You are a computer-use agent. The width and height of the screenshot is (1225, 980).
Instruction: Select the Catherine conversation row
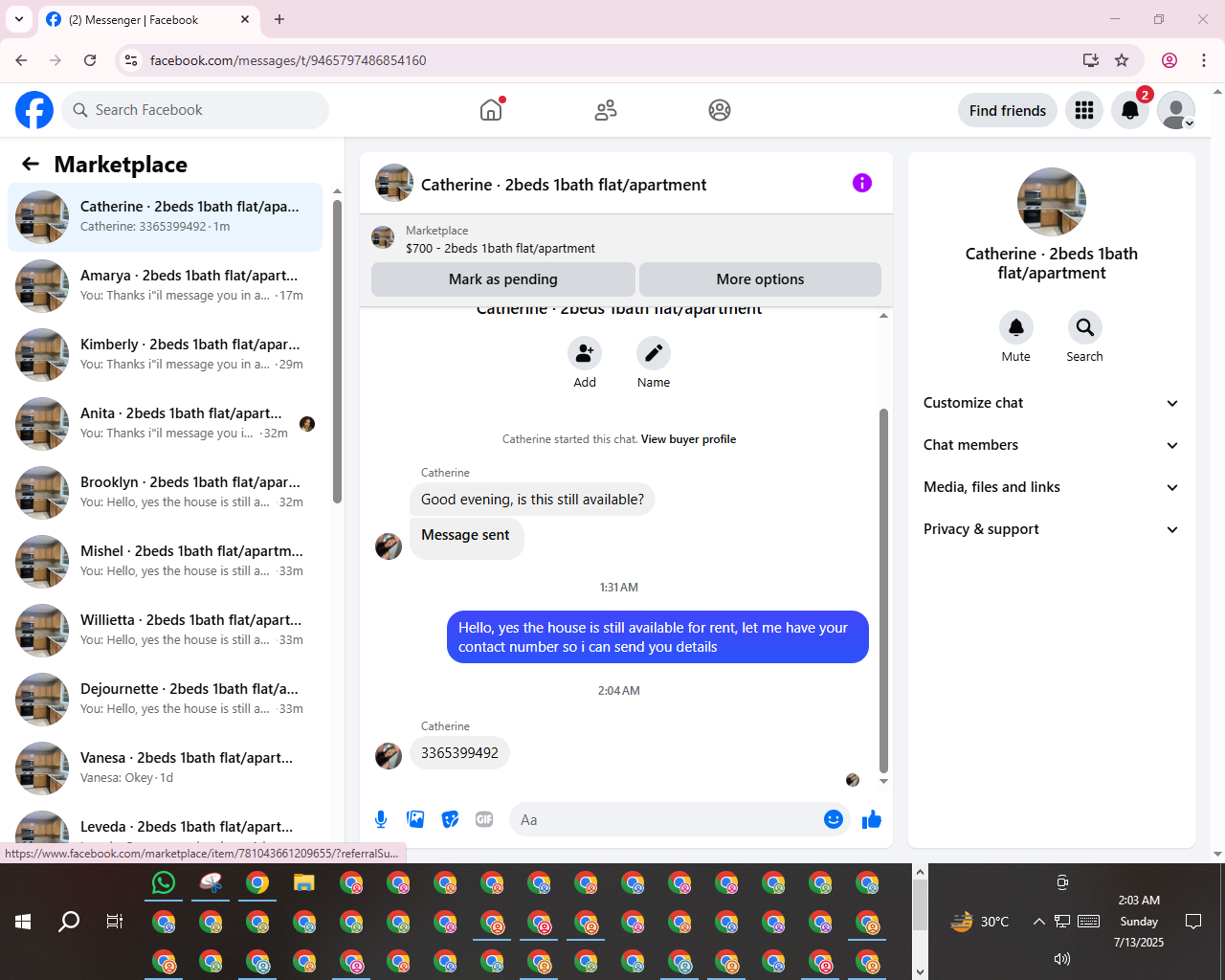(165, 217)
